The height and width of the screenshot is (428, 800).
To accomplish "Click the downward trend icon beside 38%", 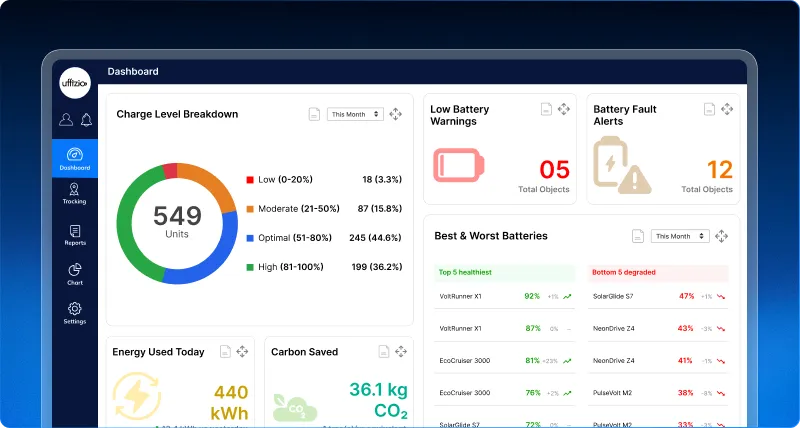I will pyautogui.click(x=721, y=393).
